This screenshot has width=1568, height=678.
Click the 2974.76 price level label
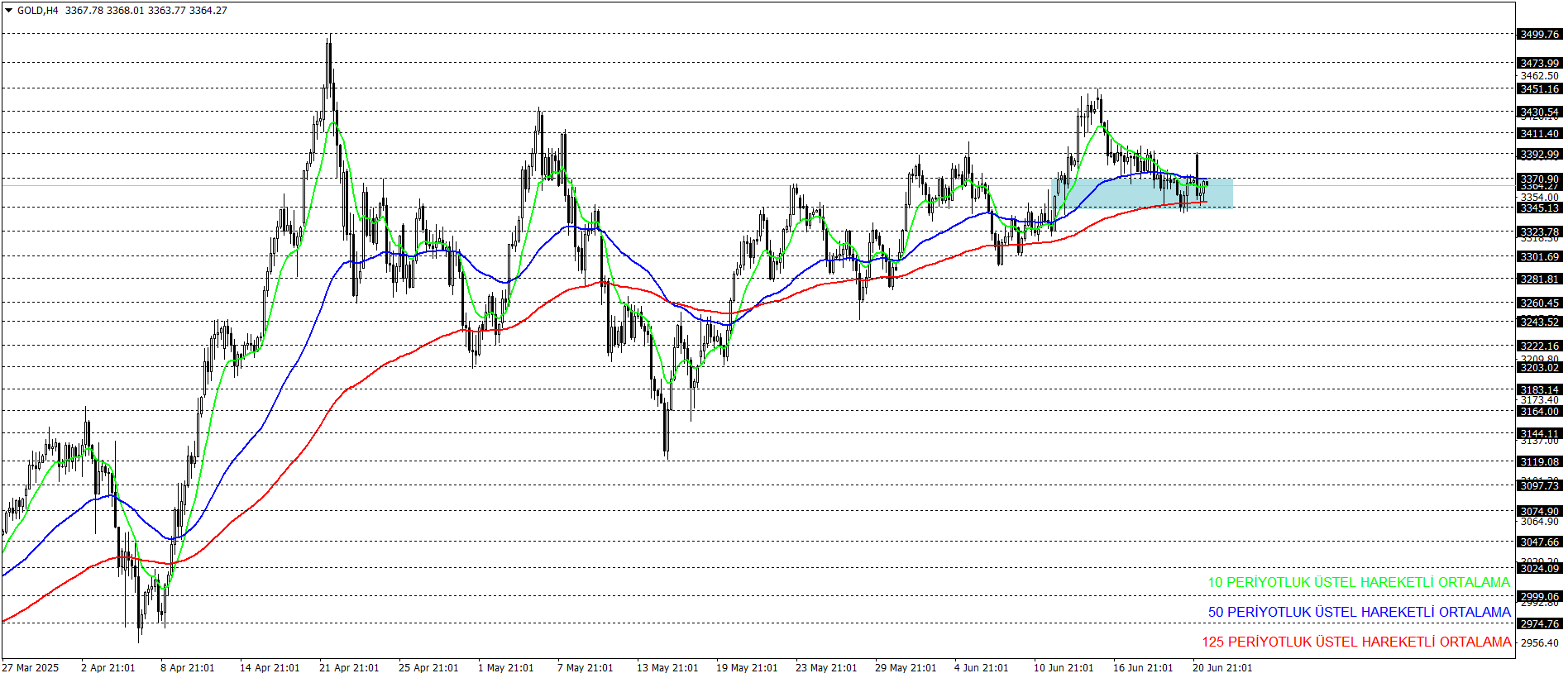pyautogui.click(x=1540, y=623)
